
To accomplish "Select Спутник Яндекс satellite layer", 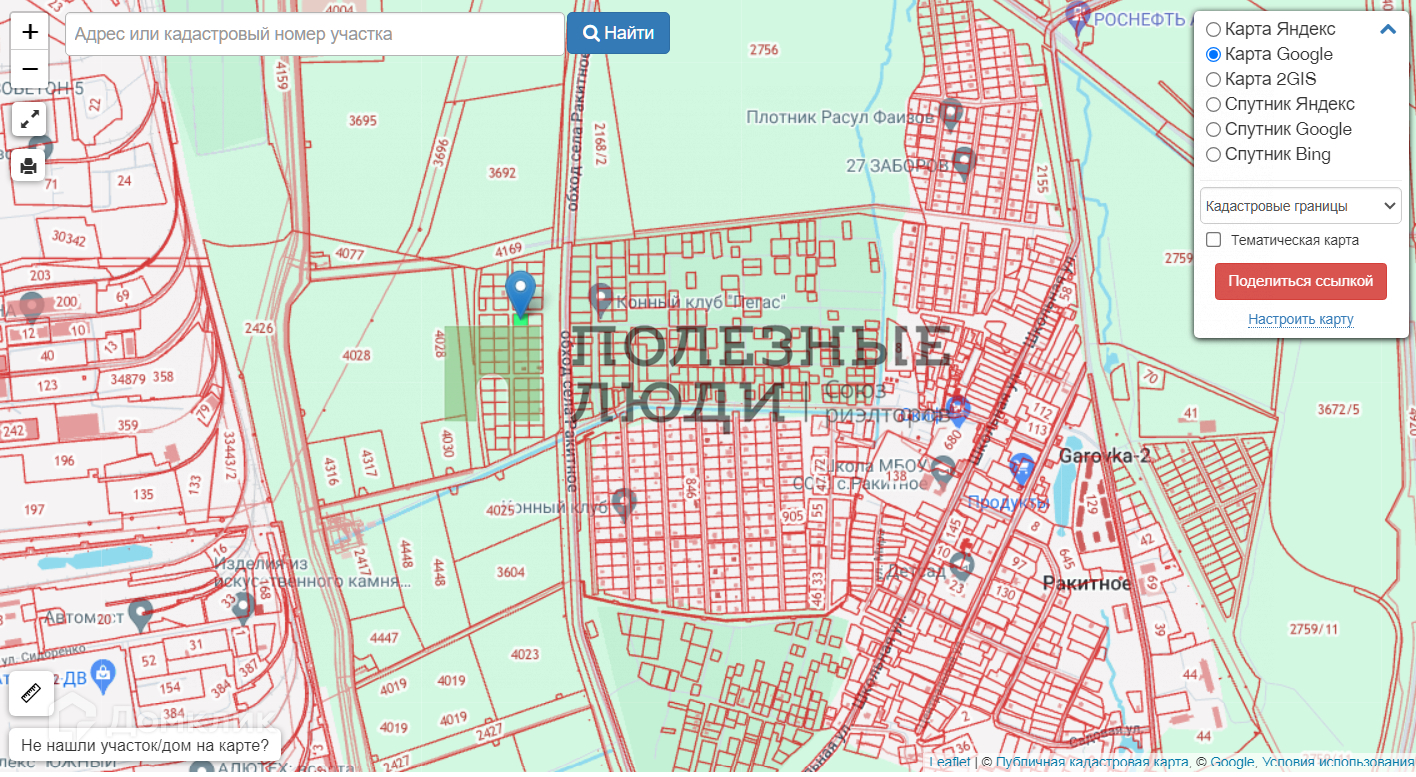I will pos(1213,104).
